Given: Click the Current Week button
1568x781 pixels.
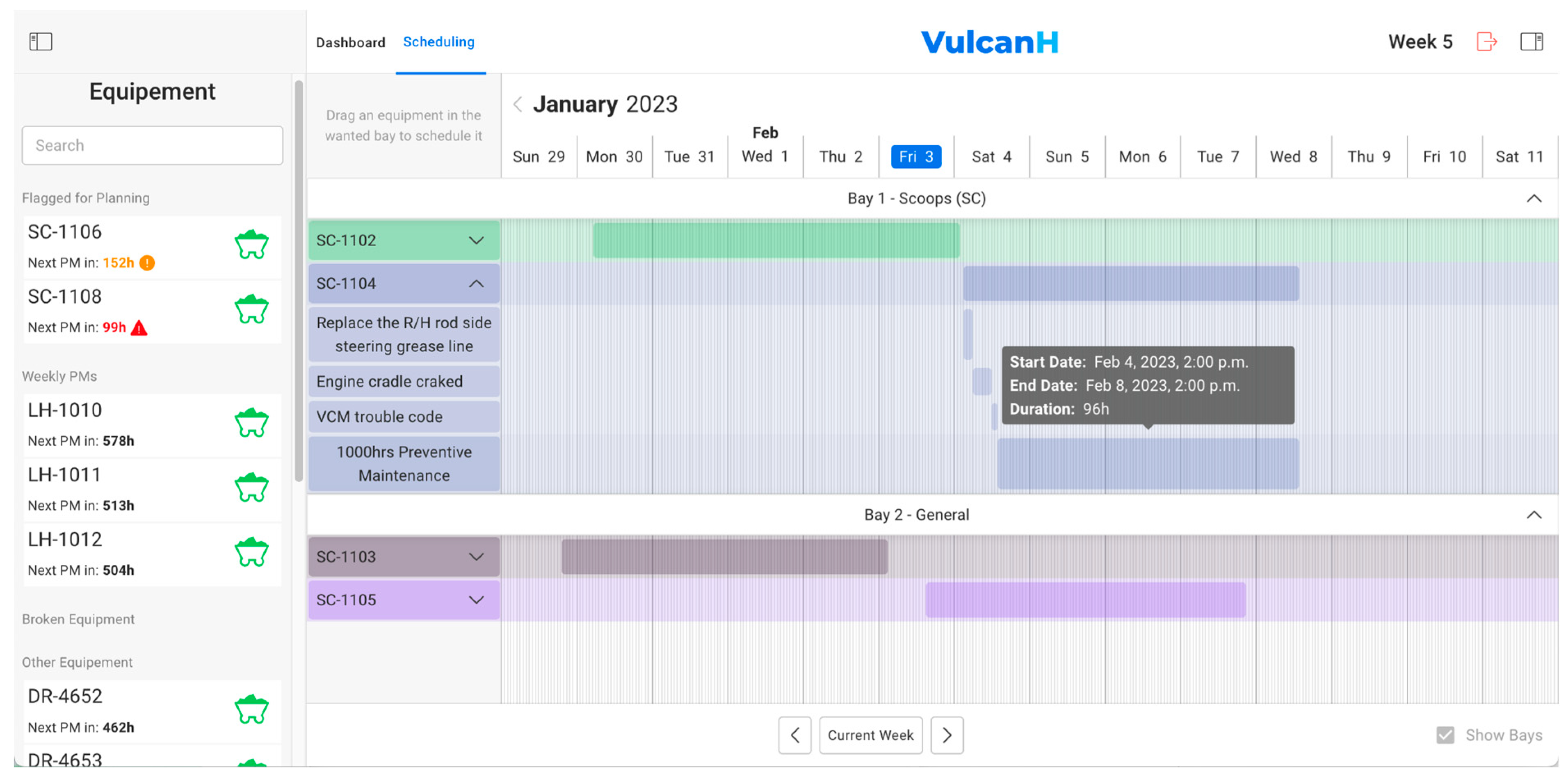Looking at the screenshot, I should (x=870, y=735).
